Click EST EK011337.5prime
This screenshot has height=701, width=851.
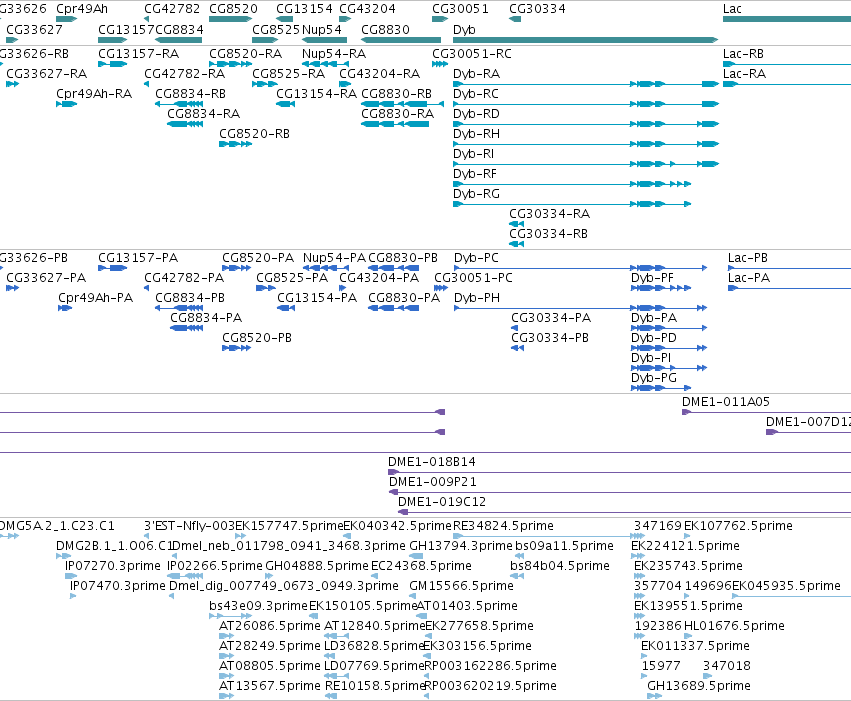coord(695,646)
